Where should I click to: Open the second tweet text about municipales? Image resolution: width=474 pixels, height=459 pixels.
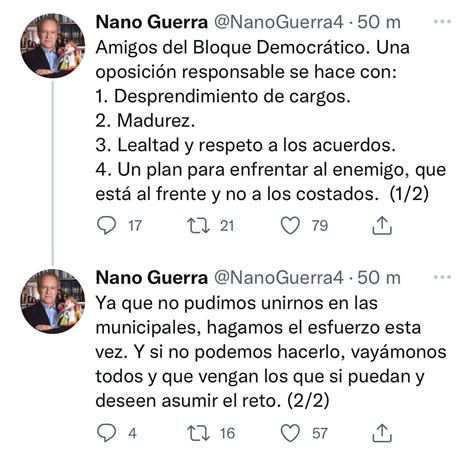coord(271,352)
